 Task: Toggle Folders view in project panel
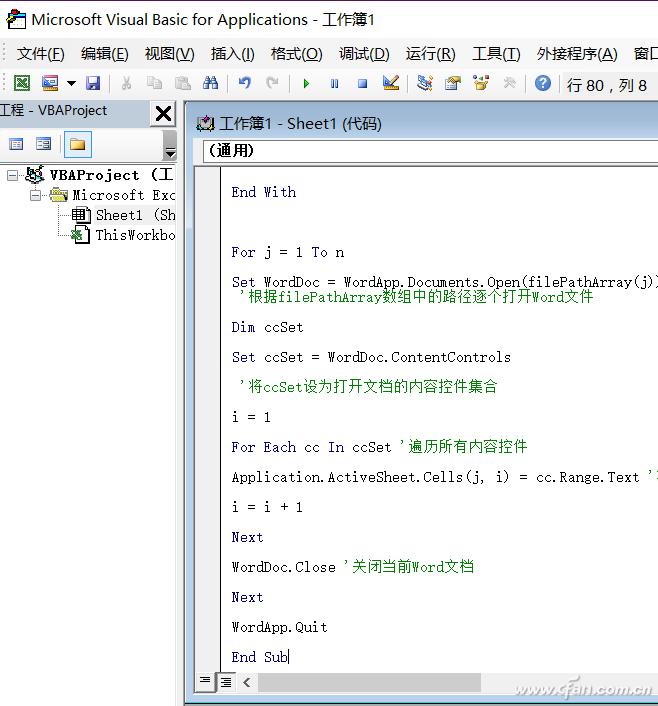[x=77, y=145]
